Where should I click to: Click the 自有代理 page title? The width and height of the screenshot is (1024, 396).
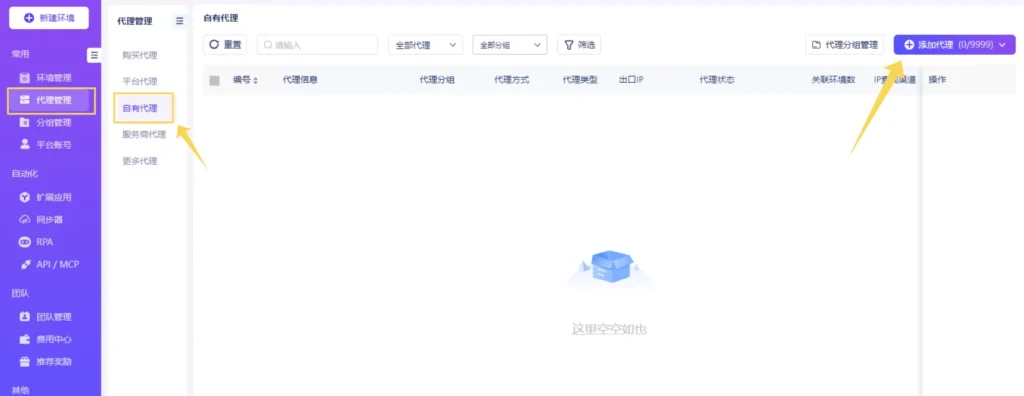[221, 18]
